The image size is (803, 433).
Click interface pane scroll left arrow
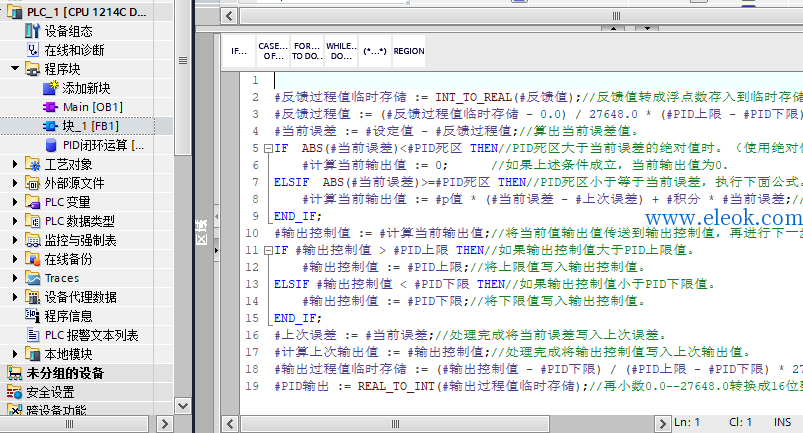(229, 16)
